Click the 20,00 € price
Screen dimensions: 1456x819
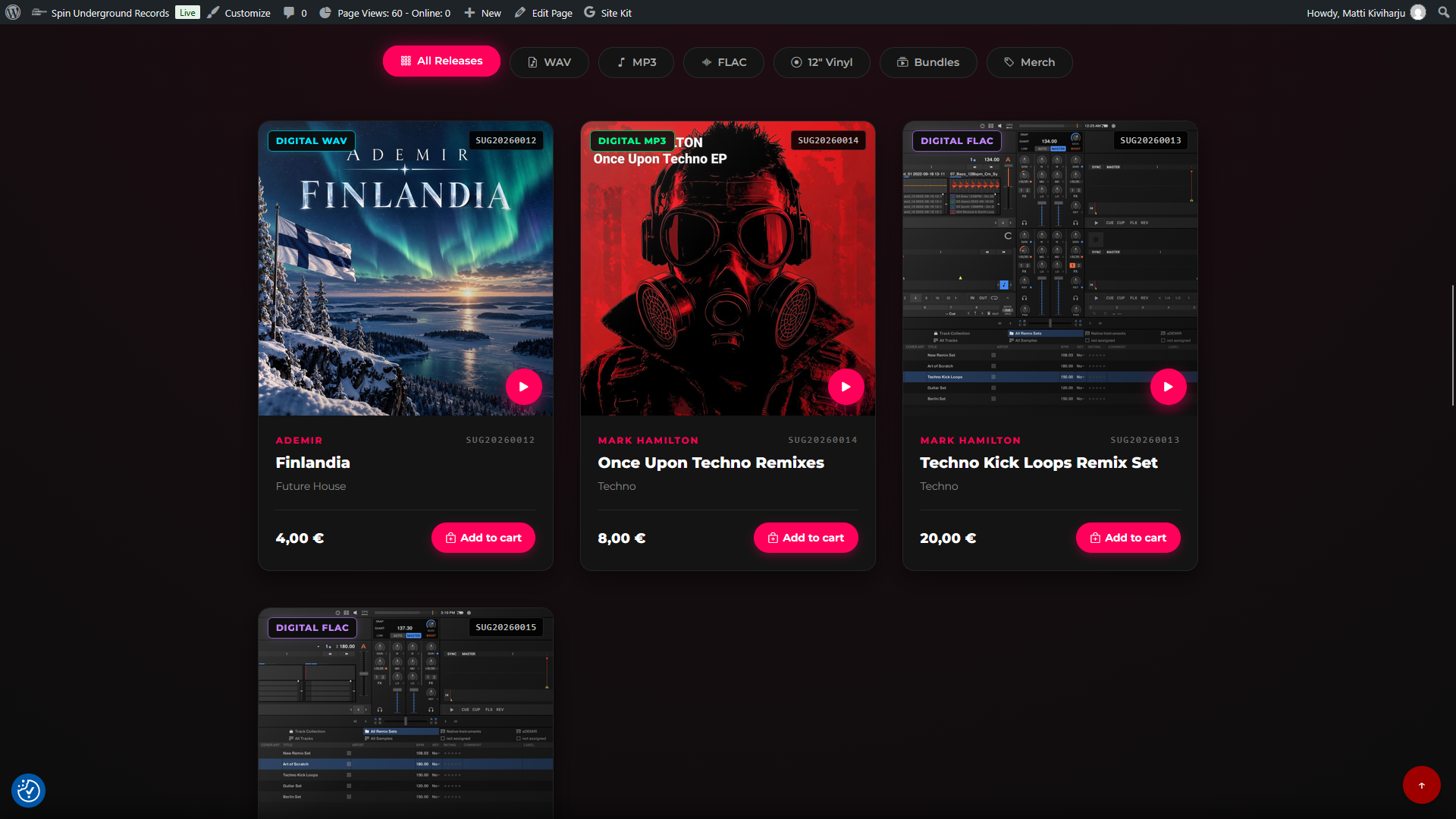[x=947, y=538]
